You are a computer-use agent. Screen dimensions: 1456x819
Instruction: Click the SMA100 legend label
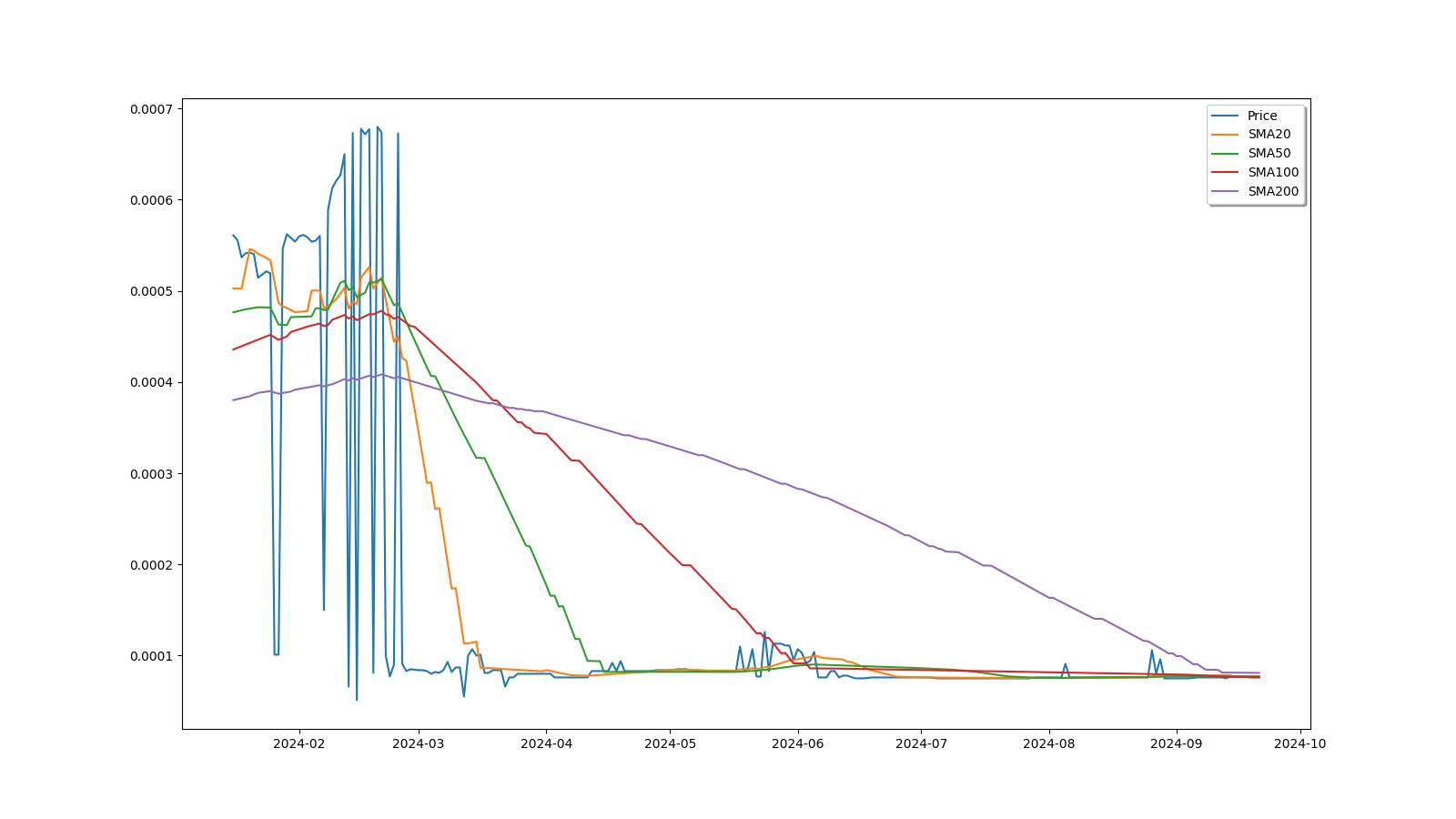pos(1273,172)
